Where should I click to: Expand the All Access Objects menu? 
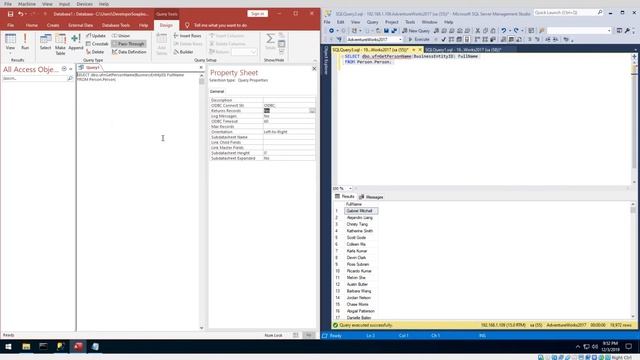(64, 69)
